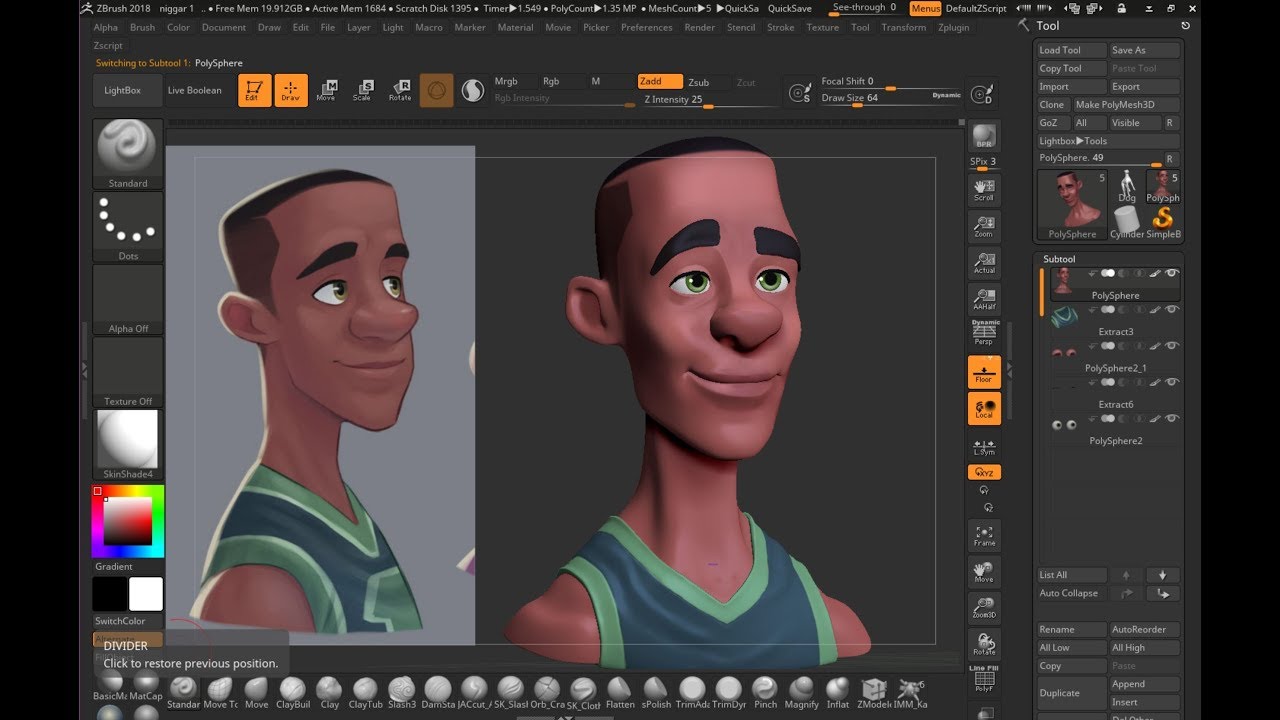The image size is (1280, 720).
Task: Open the Standard brush thumbnail picker
Action: 128,153
